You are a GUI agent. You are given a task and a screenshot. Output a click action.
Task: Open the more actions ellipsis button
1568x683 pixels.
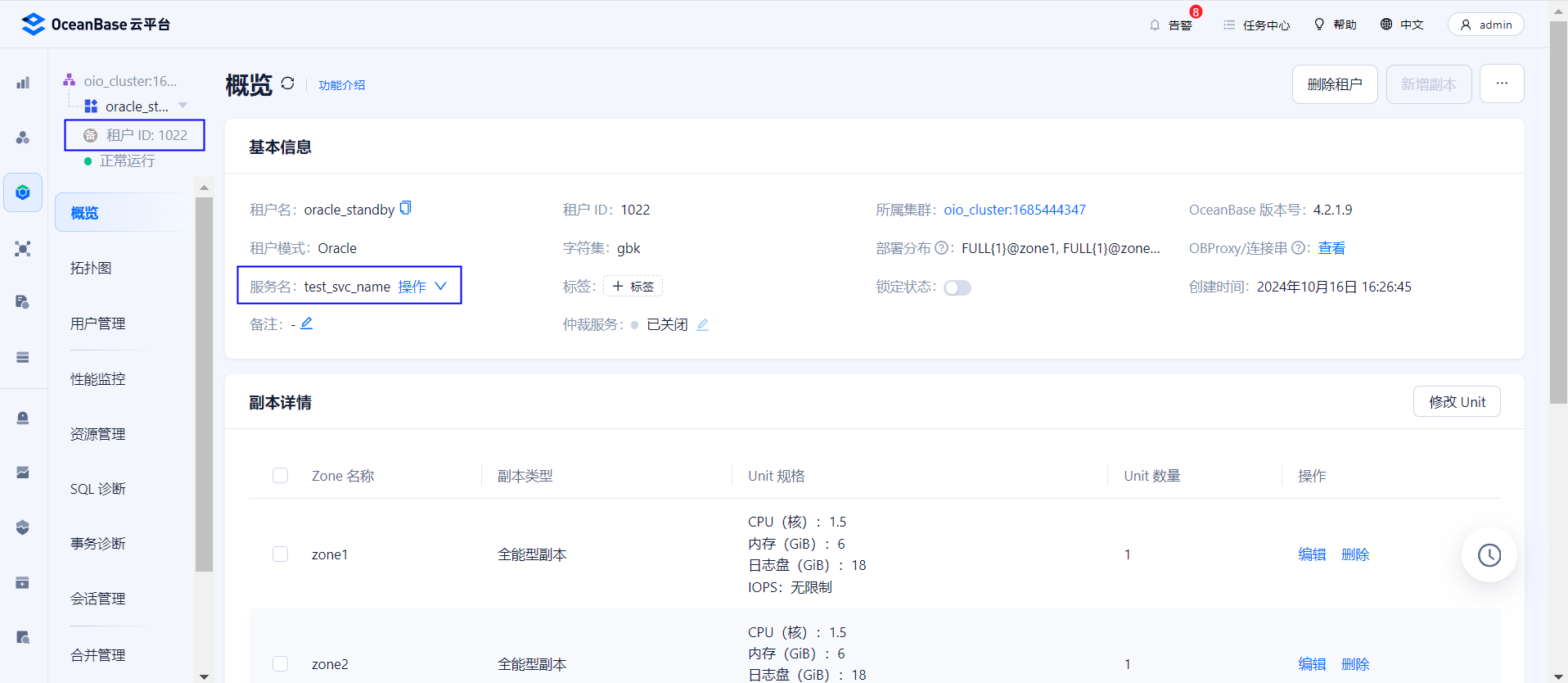click(x=1502, y=84)
